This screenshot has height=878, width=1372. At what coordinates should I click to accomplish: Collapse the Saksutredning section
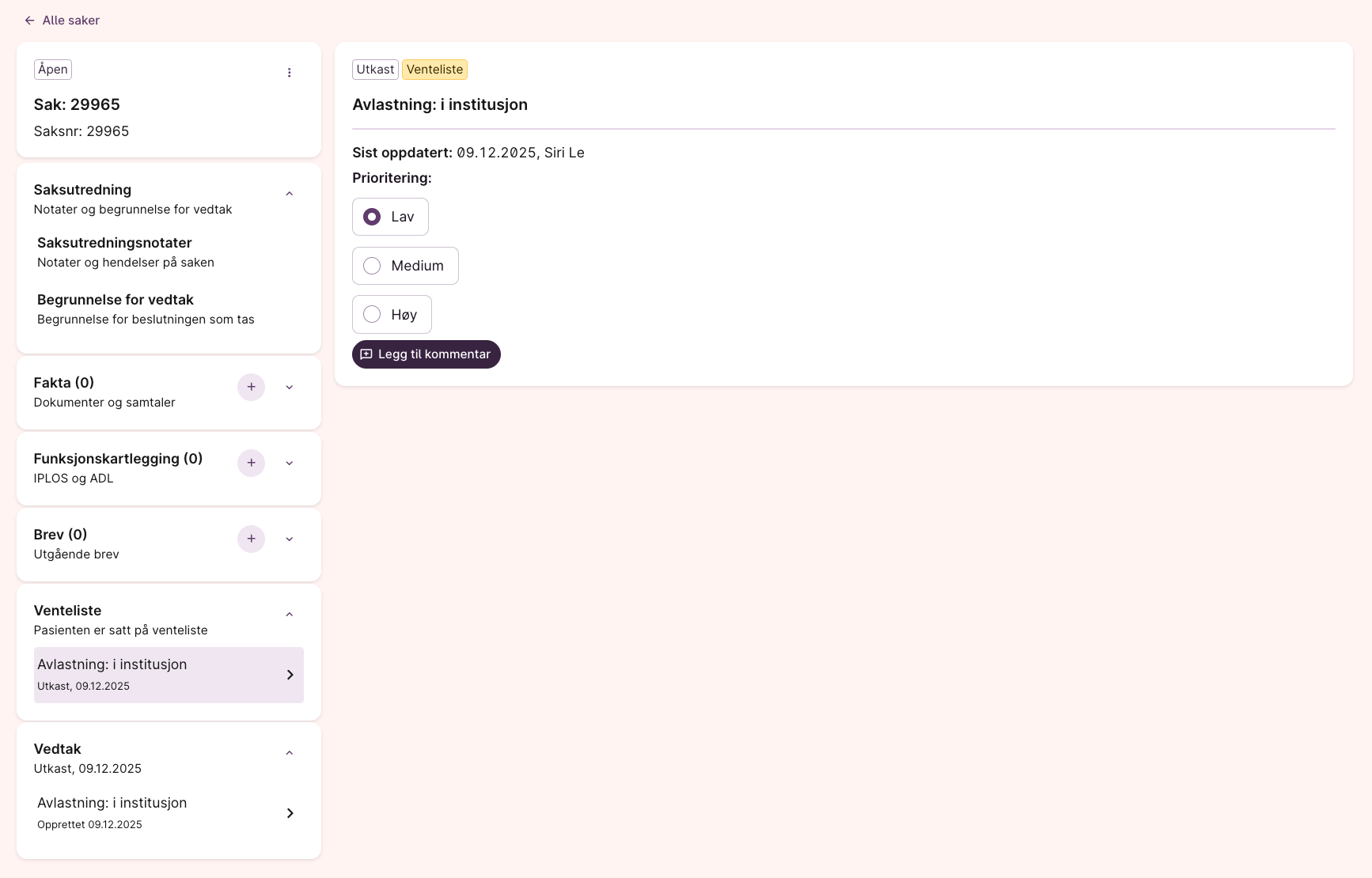289,194
